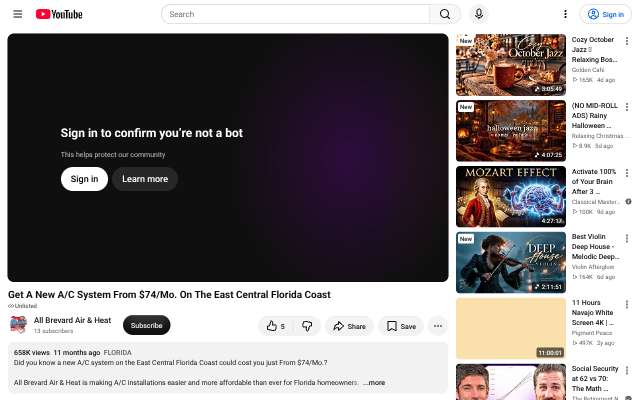Click title 'Cozy October Jazz'
This screenshot has height=400, width=640.
594,49
